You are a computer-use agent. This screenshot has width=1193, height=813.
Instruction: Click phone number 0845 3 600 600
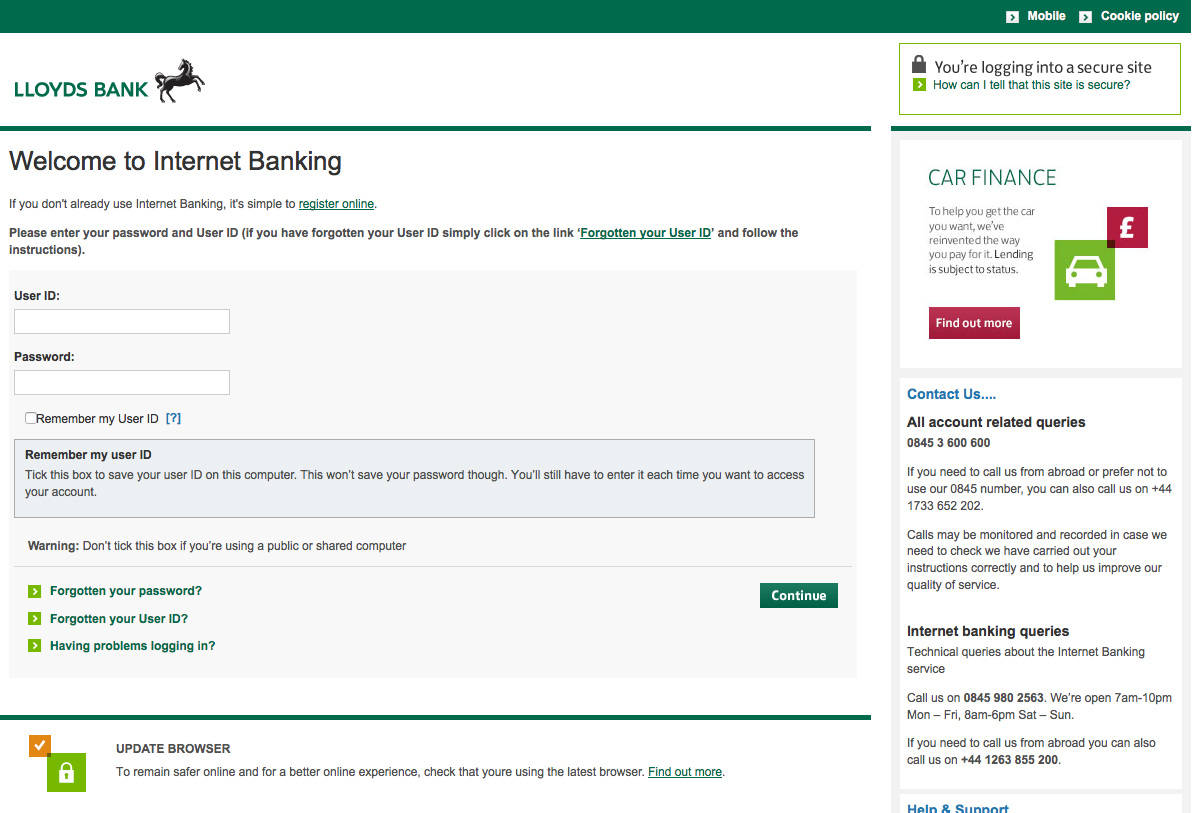949,443
